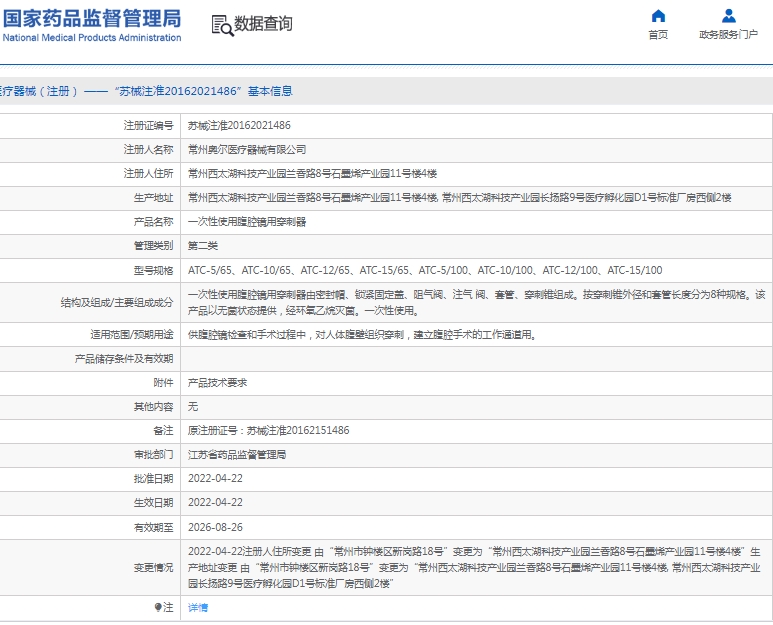Click the registrant name 常州奥尔医疗器械有限公司
The height and width of the screenshot is (625, 773).
coord(247,149)
